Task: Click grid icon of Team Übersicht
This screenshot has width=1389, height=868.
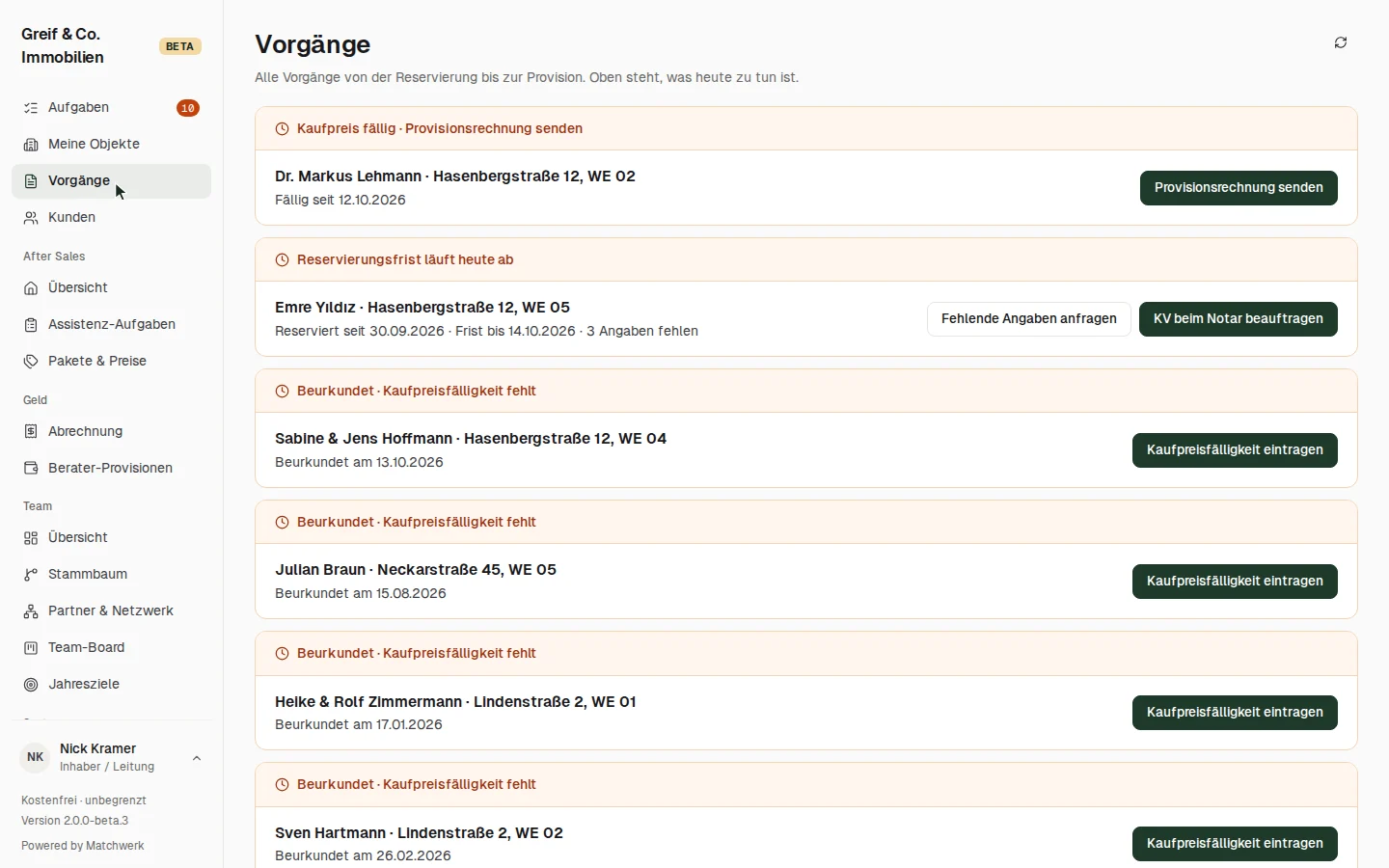Action: 31,538
